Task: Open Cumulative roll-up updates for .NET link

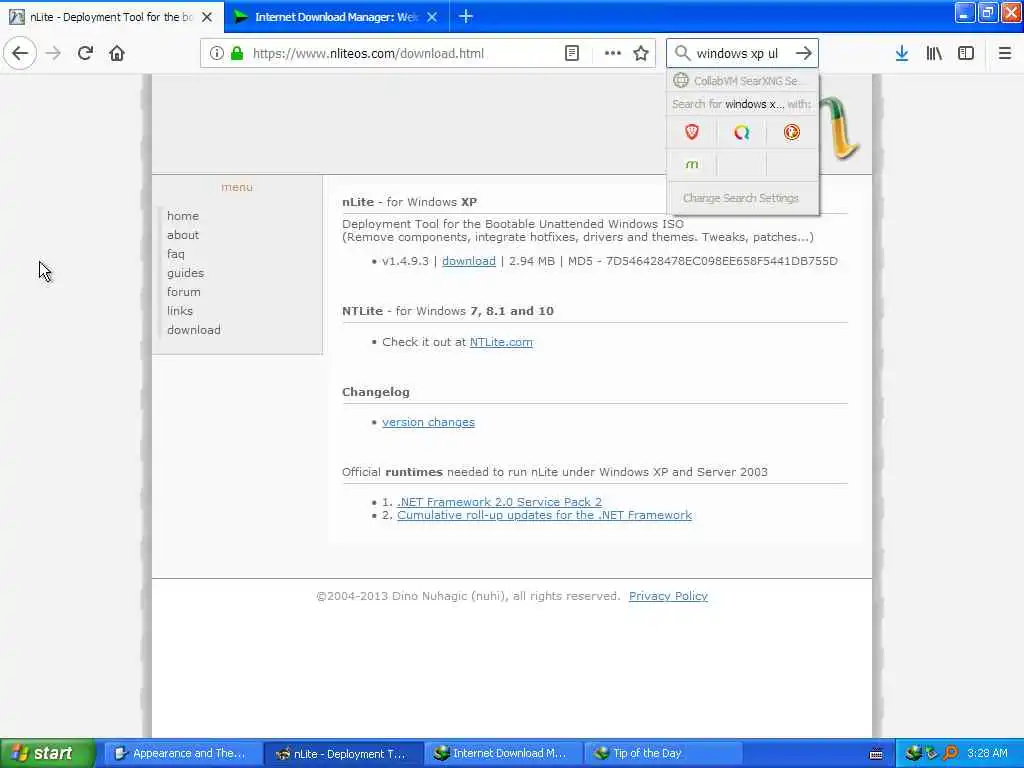Action: [x=545, y=515]
